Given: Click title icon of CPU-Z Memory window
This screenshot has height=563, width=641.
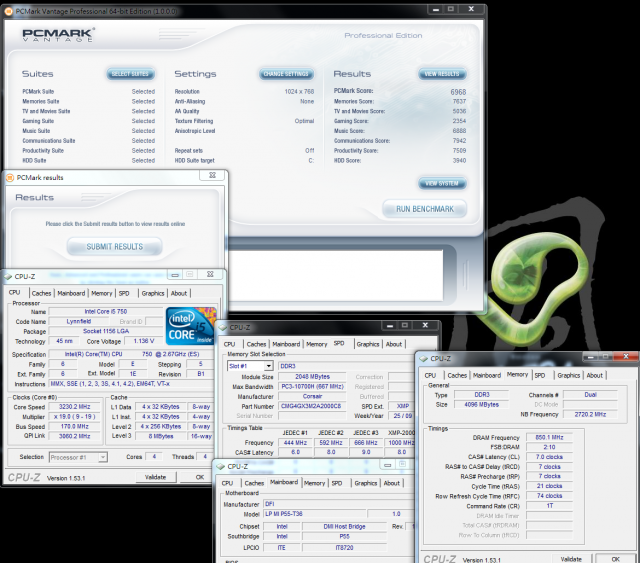Looking at the screenshot, I should click(x=424, y=359).
